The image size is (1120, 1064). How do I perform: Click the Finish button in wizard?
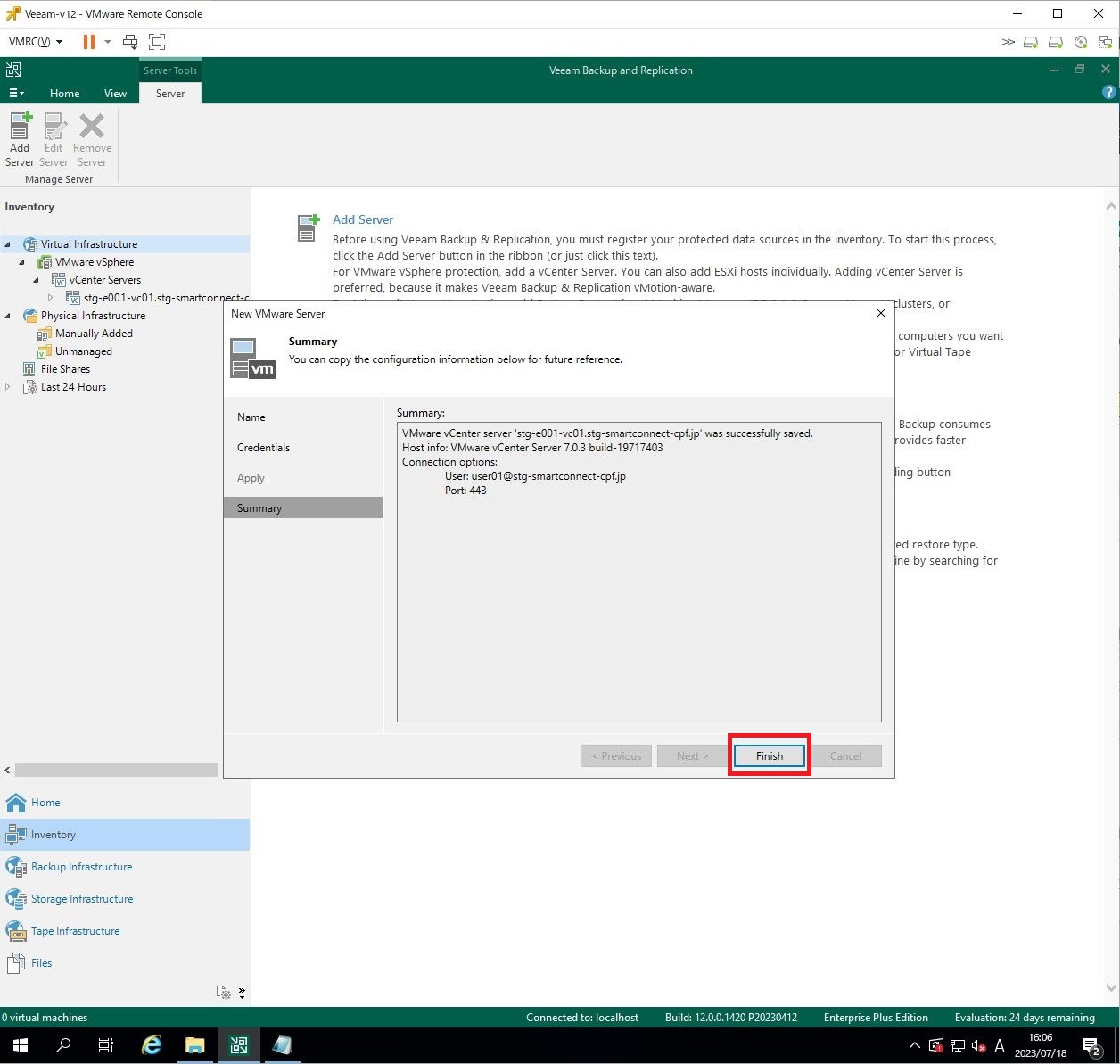click(x=770, y=755)
